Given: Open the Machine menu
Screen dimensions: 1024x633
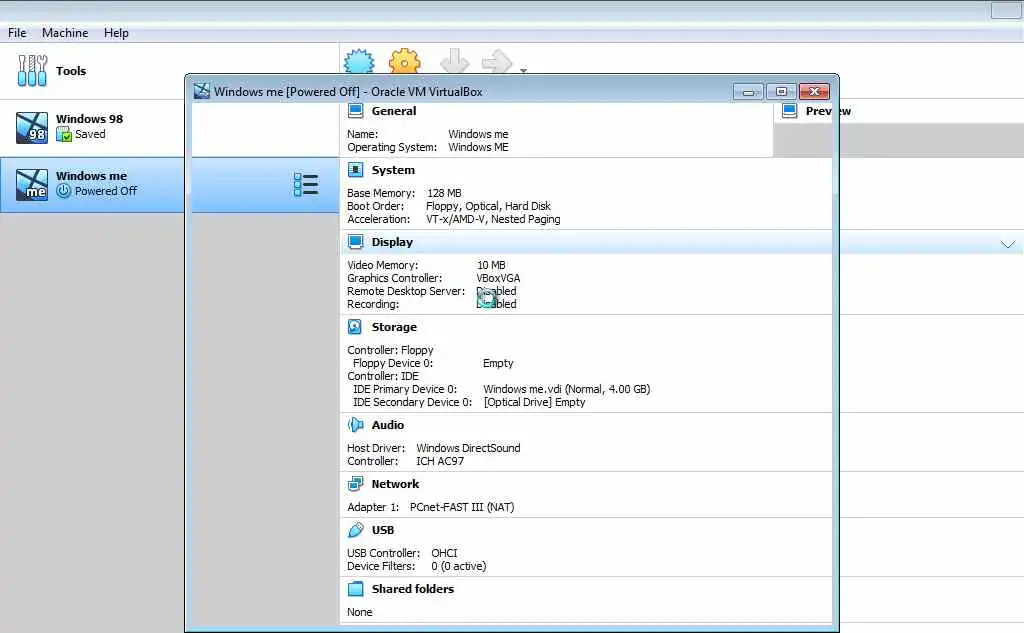Looking at the screenshot, I should (x=65, y=33).
